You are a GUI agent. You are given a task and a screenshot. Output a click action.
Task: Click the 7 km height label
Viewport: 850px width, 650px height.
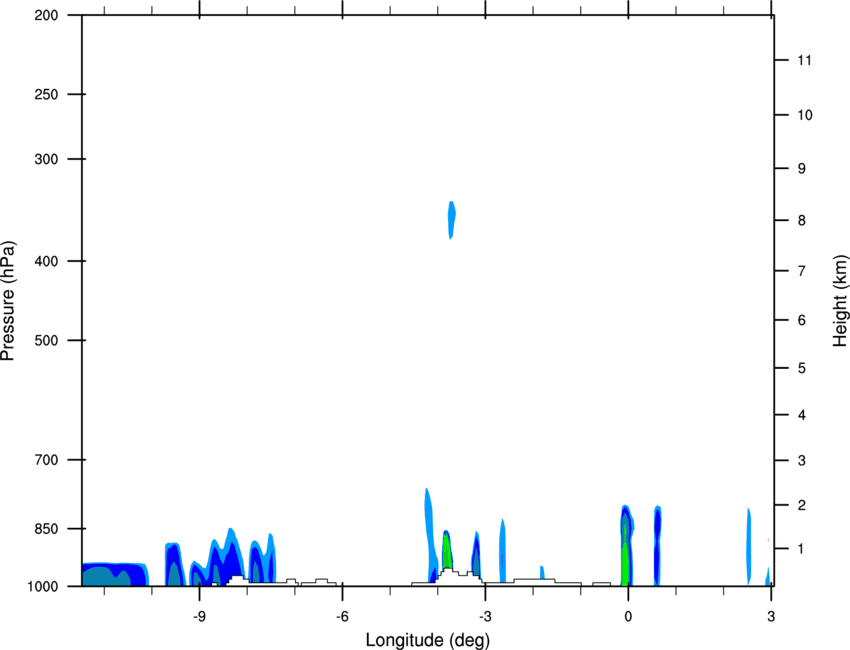click(x=802, y=271)
